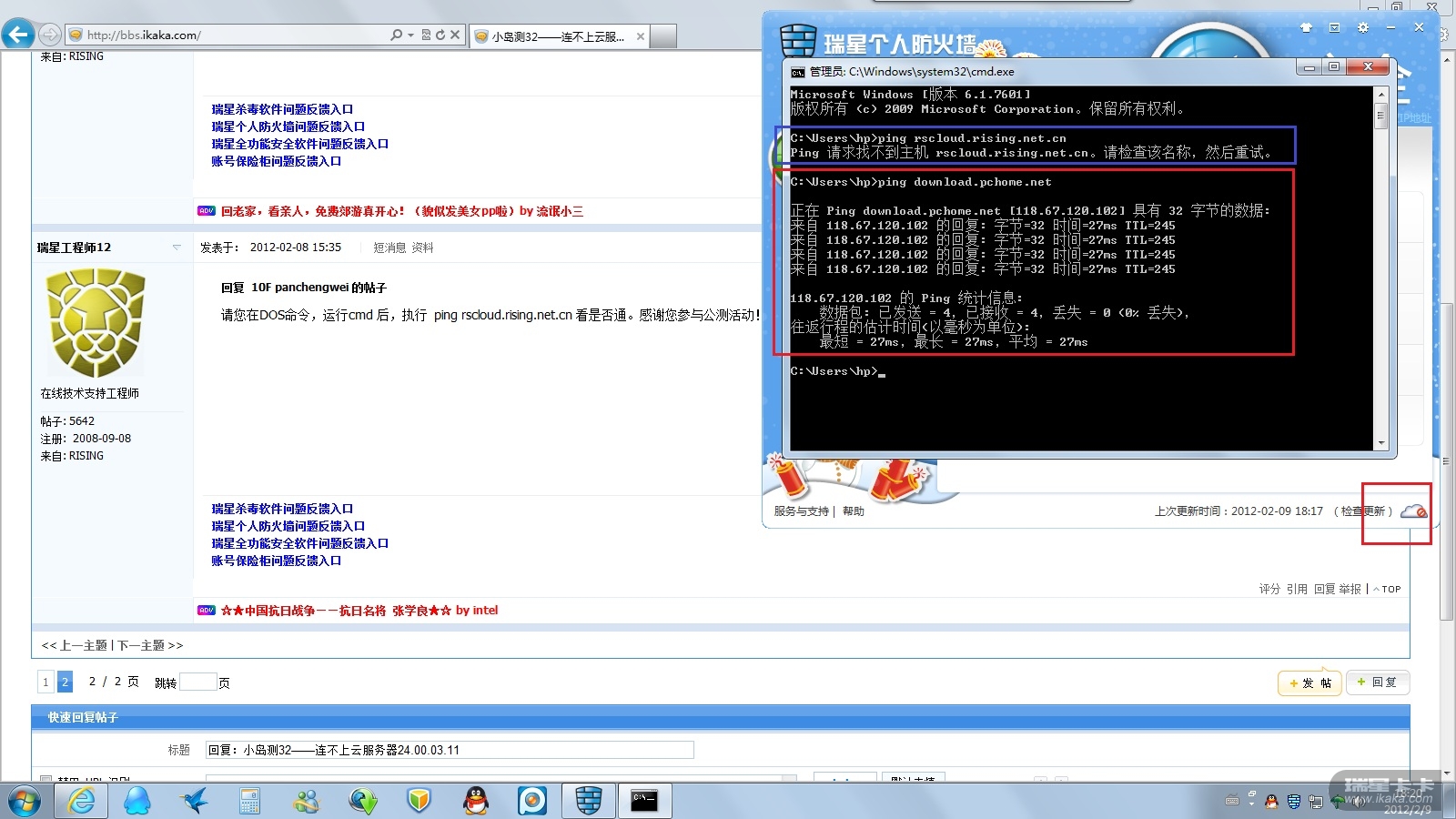The image size is (1456, 819).
Task: Switch to the 小岛测32 browser tab
Action: 557,36
